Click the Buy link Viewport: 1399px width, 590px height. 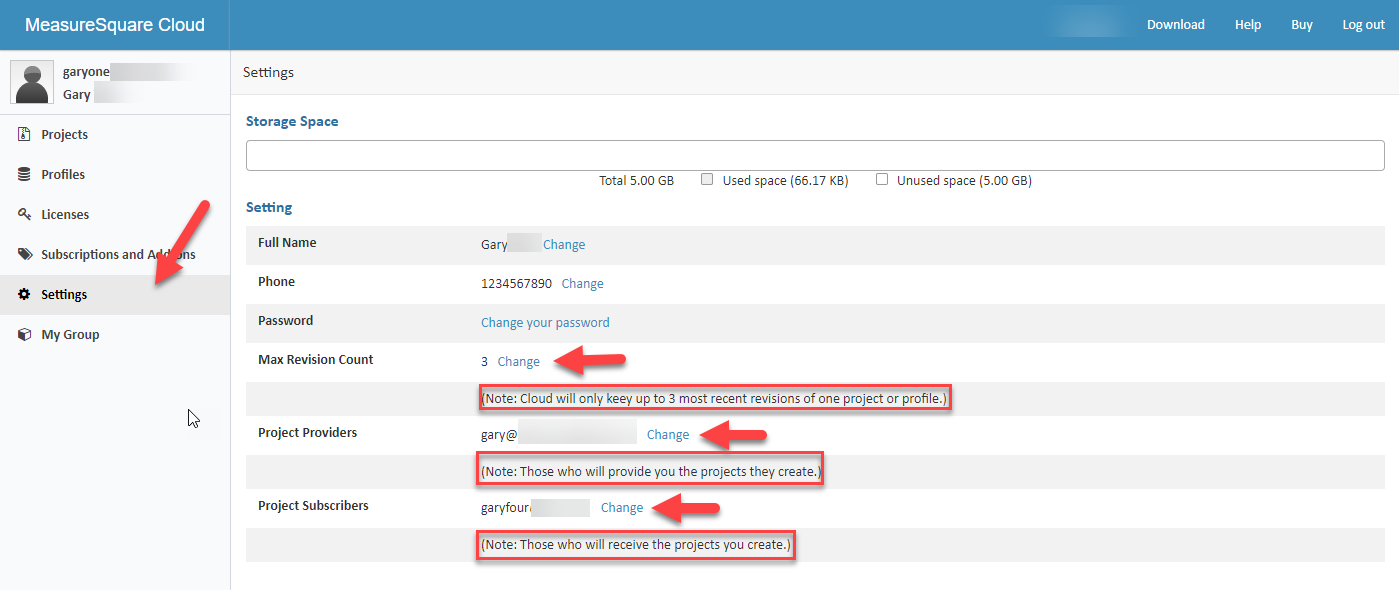coord(1302,25)
